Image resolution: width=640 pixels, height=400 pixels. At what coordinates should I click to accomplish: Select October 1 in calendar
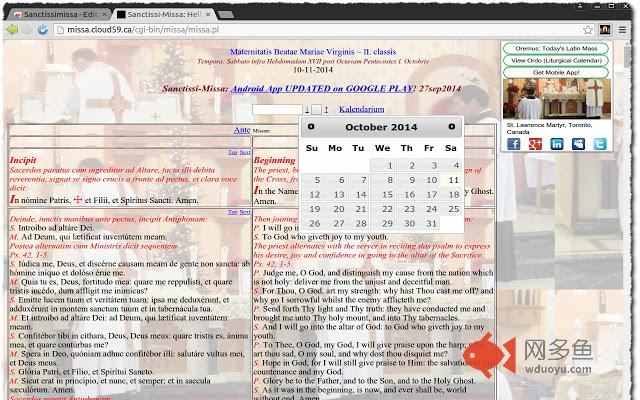point(382,165)
